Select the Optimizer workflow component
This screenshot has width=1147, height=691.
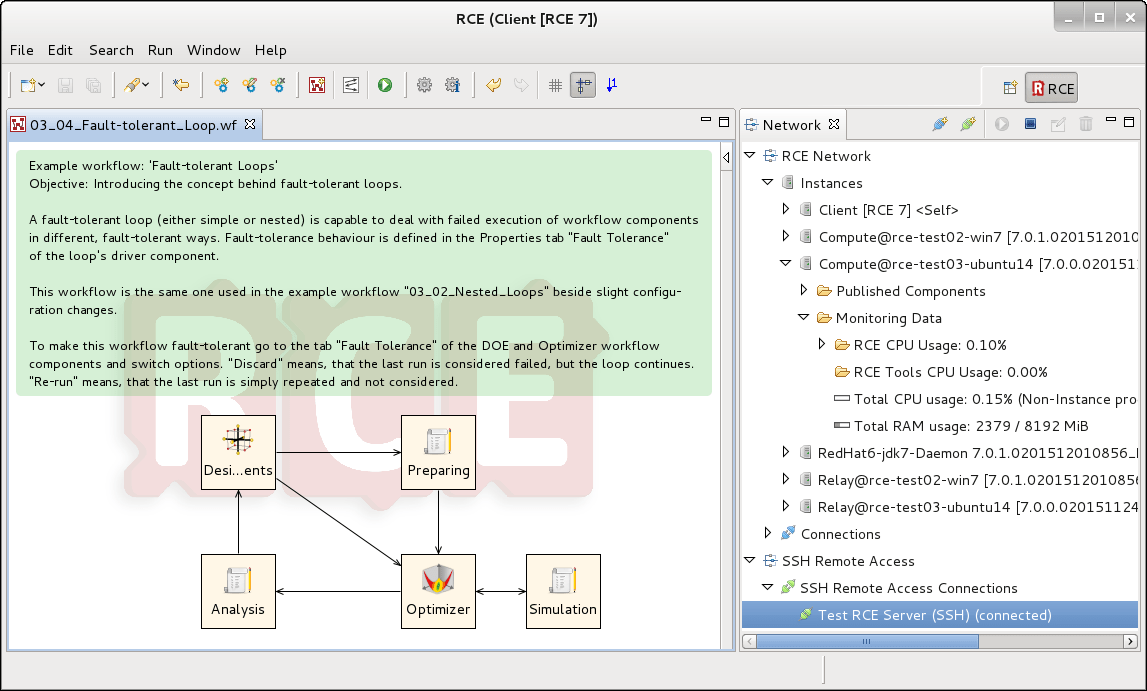438,592
